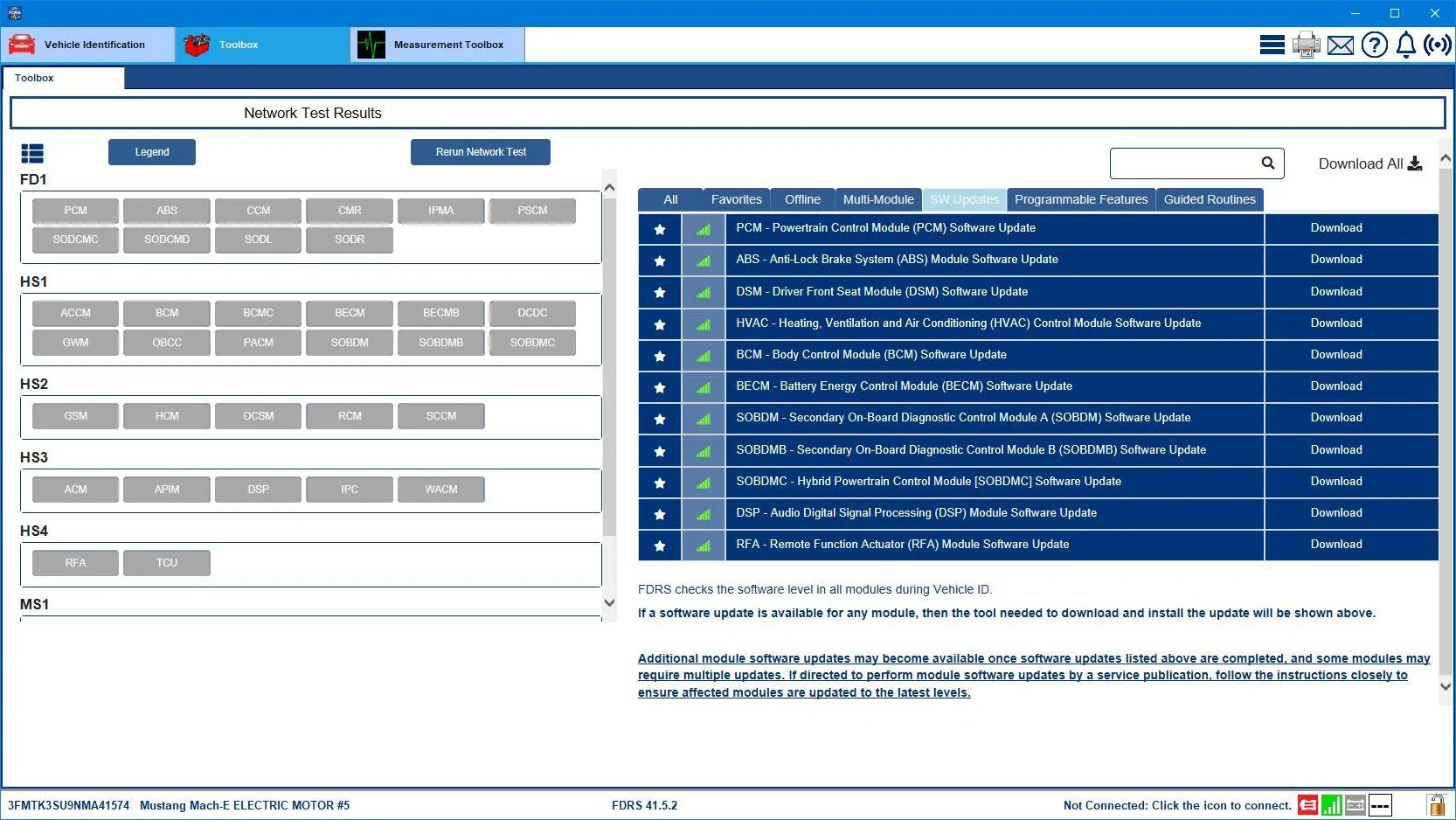The width and height of the screenshot is (1456, 820).
Task: Click the signal bars icon in PCM row
Action: pyautogui.click(x=704, y=229)
